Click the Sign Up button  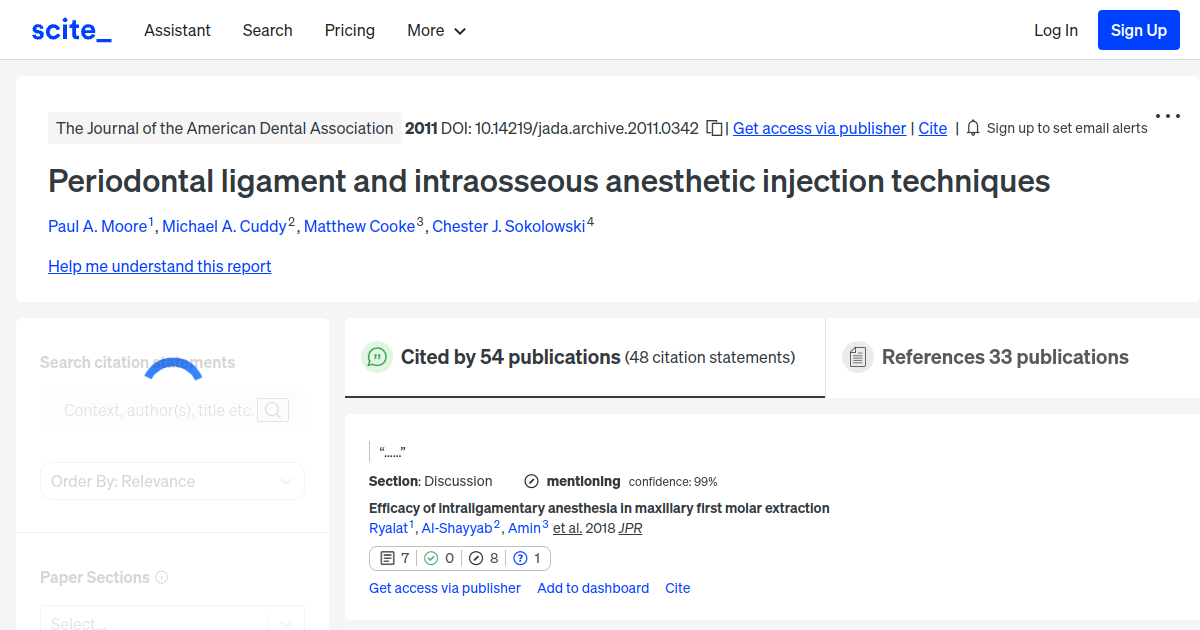[1138, 29]
